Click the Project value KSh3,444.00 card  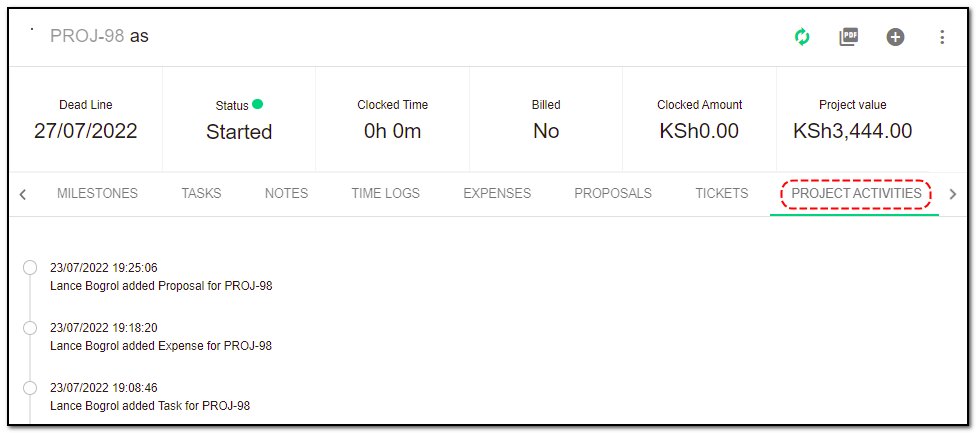852,119
